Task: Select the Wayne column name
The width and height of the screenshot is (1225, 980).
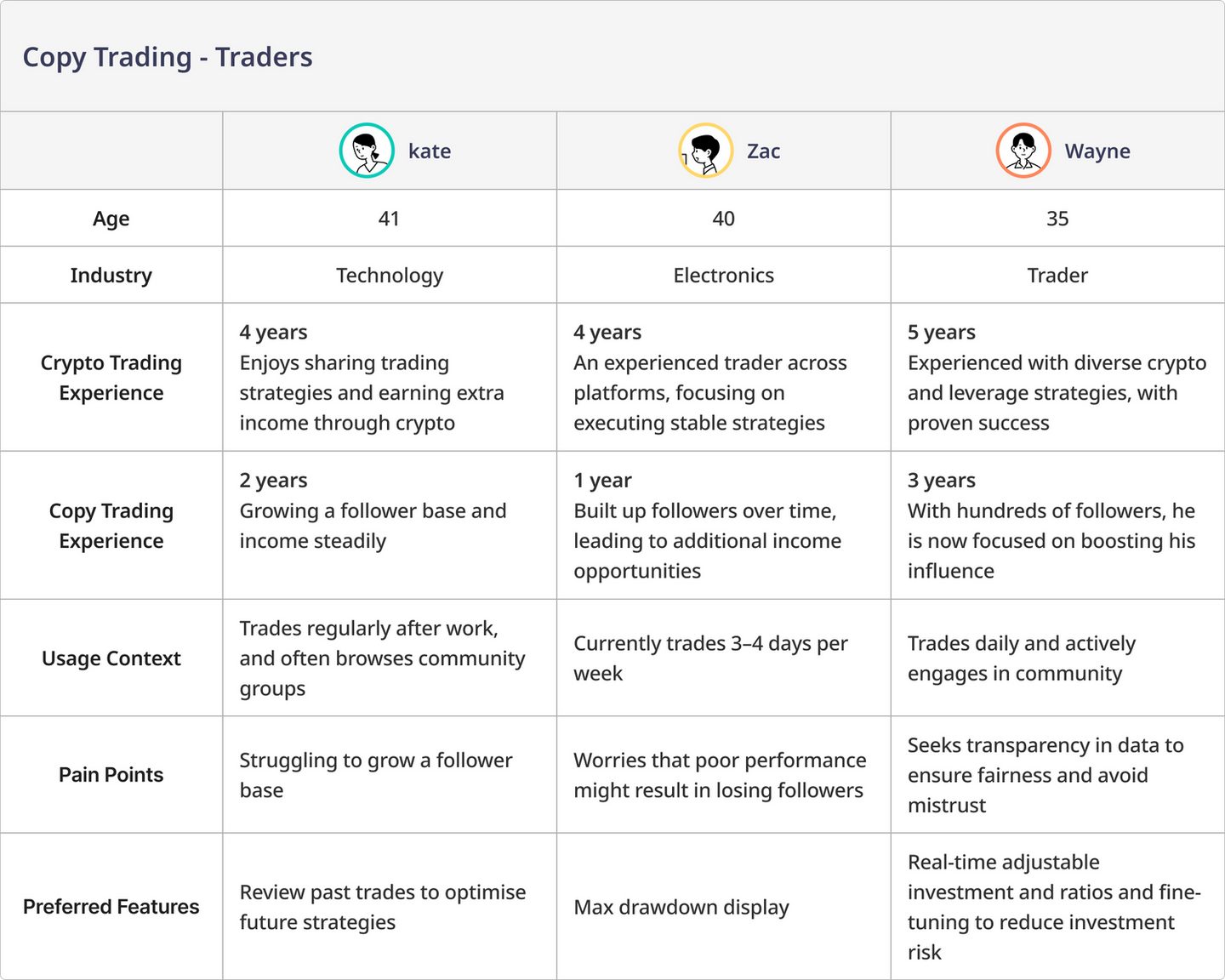Action: [x=1097, y=151]
